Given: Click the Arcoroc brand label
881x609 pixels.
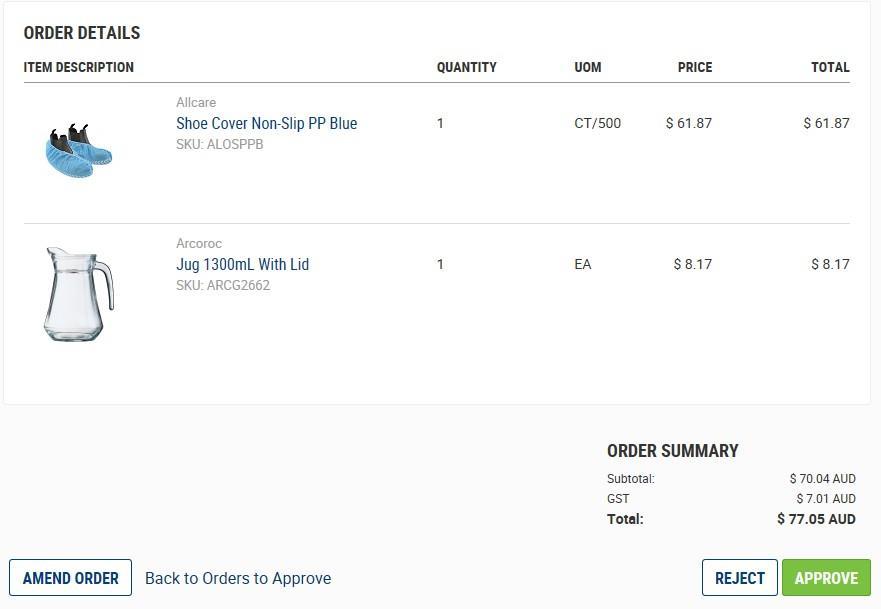Looking at the screenshot, I should pyautogui.click(x=199, y=243).
